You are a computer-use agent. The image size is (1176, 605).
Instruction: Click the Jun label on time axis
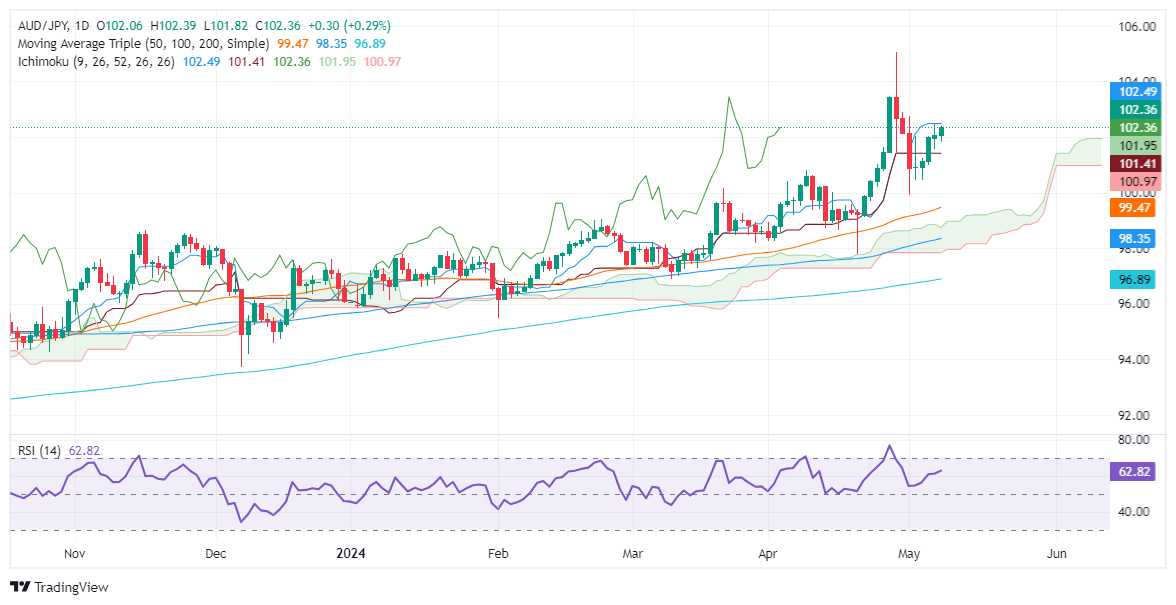click(1054, 553)
